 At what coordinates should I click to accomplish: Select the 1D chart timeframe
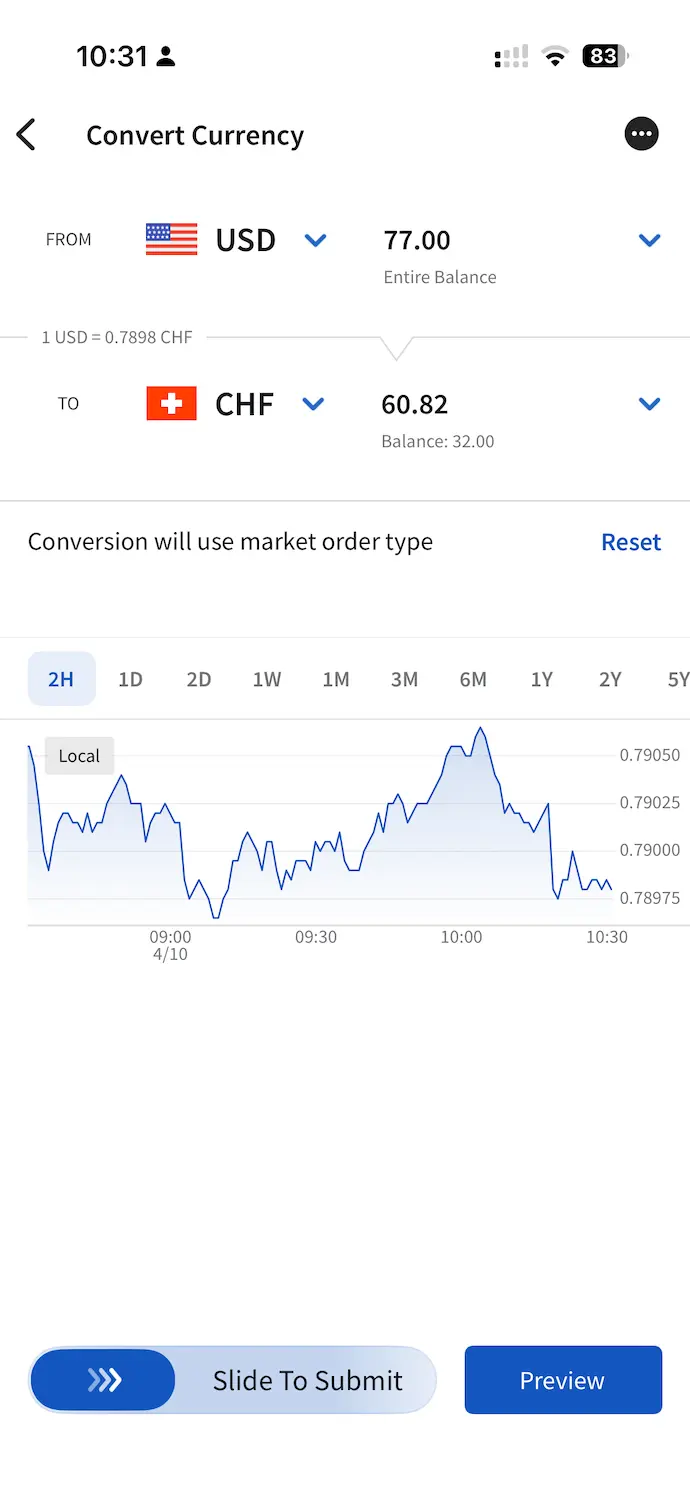tap(130, 678)
